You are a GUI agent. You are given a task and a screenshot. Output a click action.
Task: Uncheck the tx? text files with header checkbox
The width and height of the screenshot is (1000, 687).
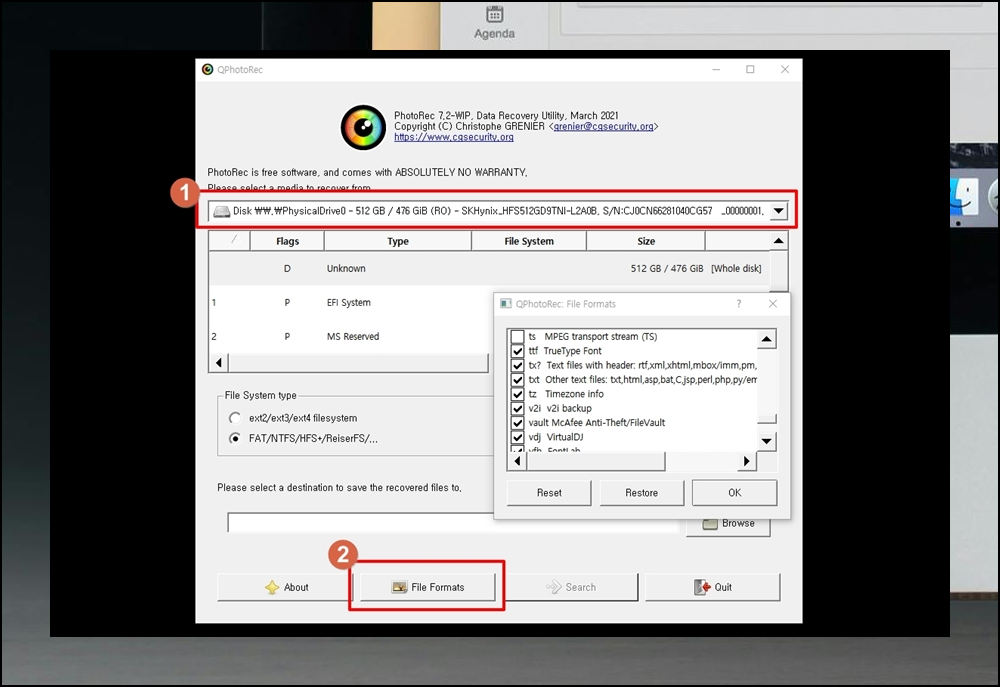[517, 366]
